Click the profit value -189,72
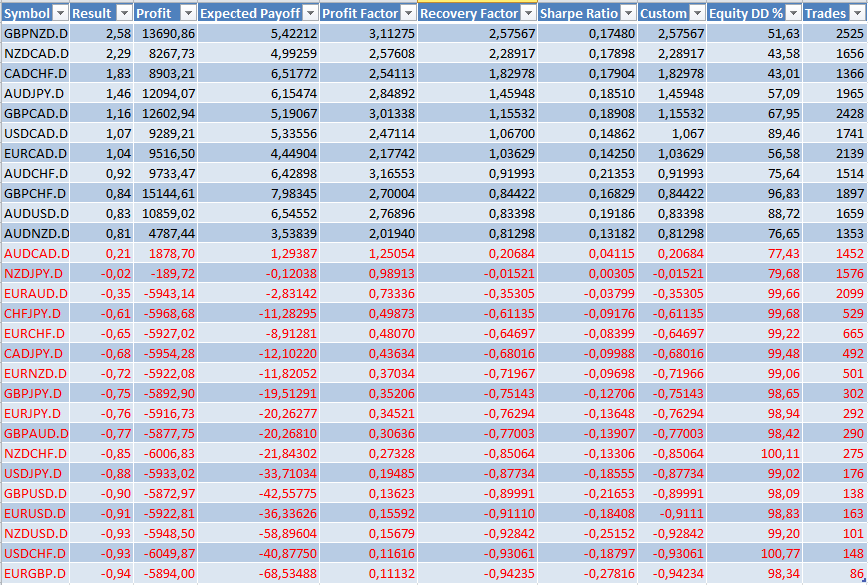This screenshot has width=868, height=585. 173,273
